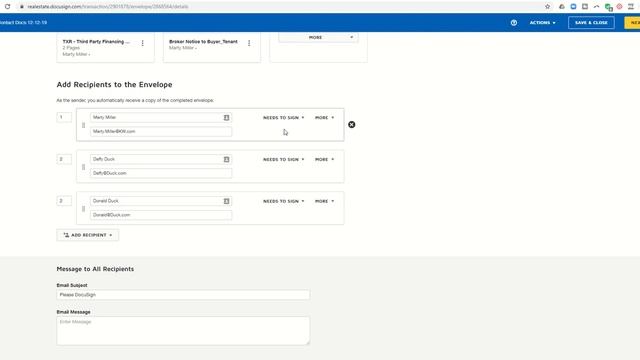
Task: Expand the More dropdown in documents area
Action: tap(318, 37)
